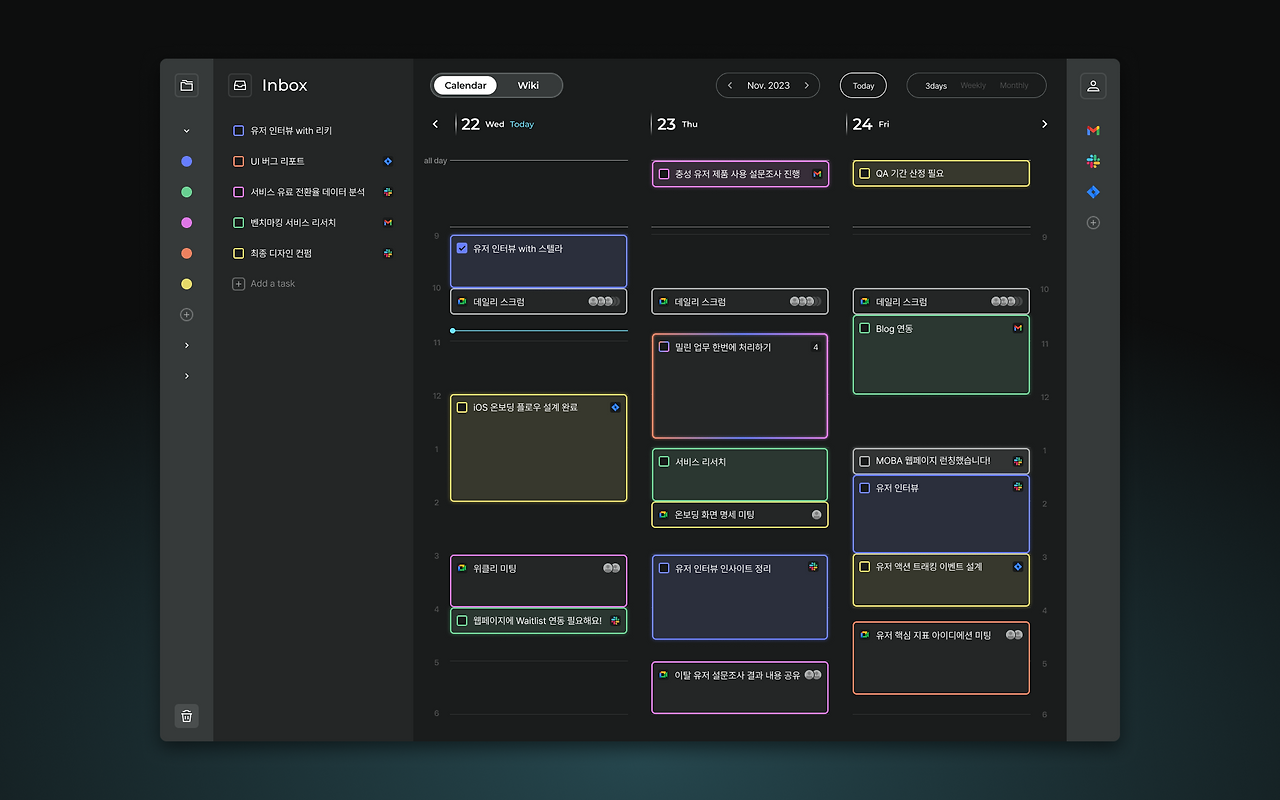Click Gmail icon on Blog 연동 card

[1018, 328]
